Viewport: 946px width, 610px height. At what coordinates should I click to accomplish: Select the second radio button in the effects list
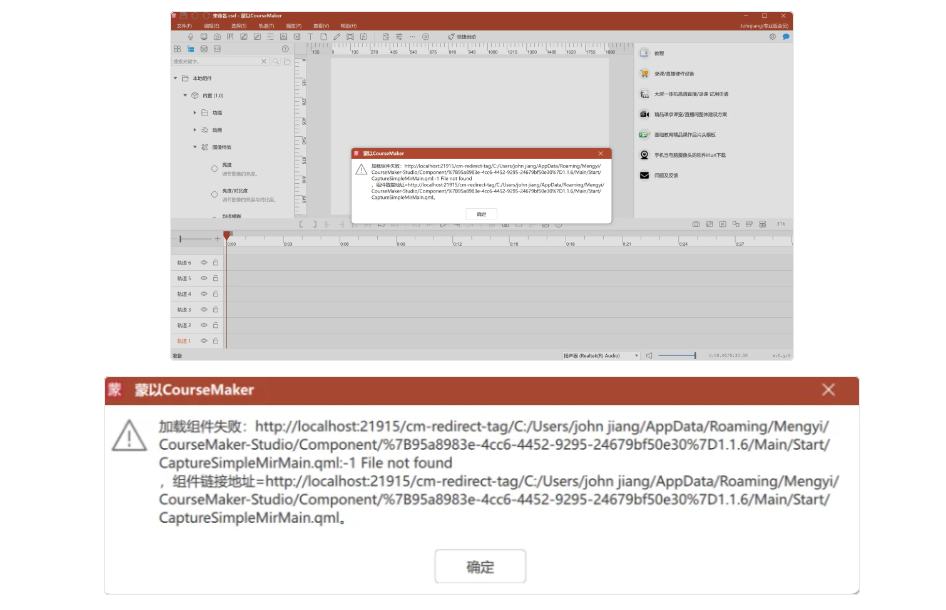coord(214,194)
